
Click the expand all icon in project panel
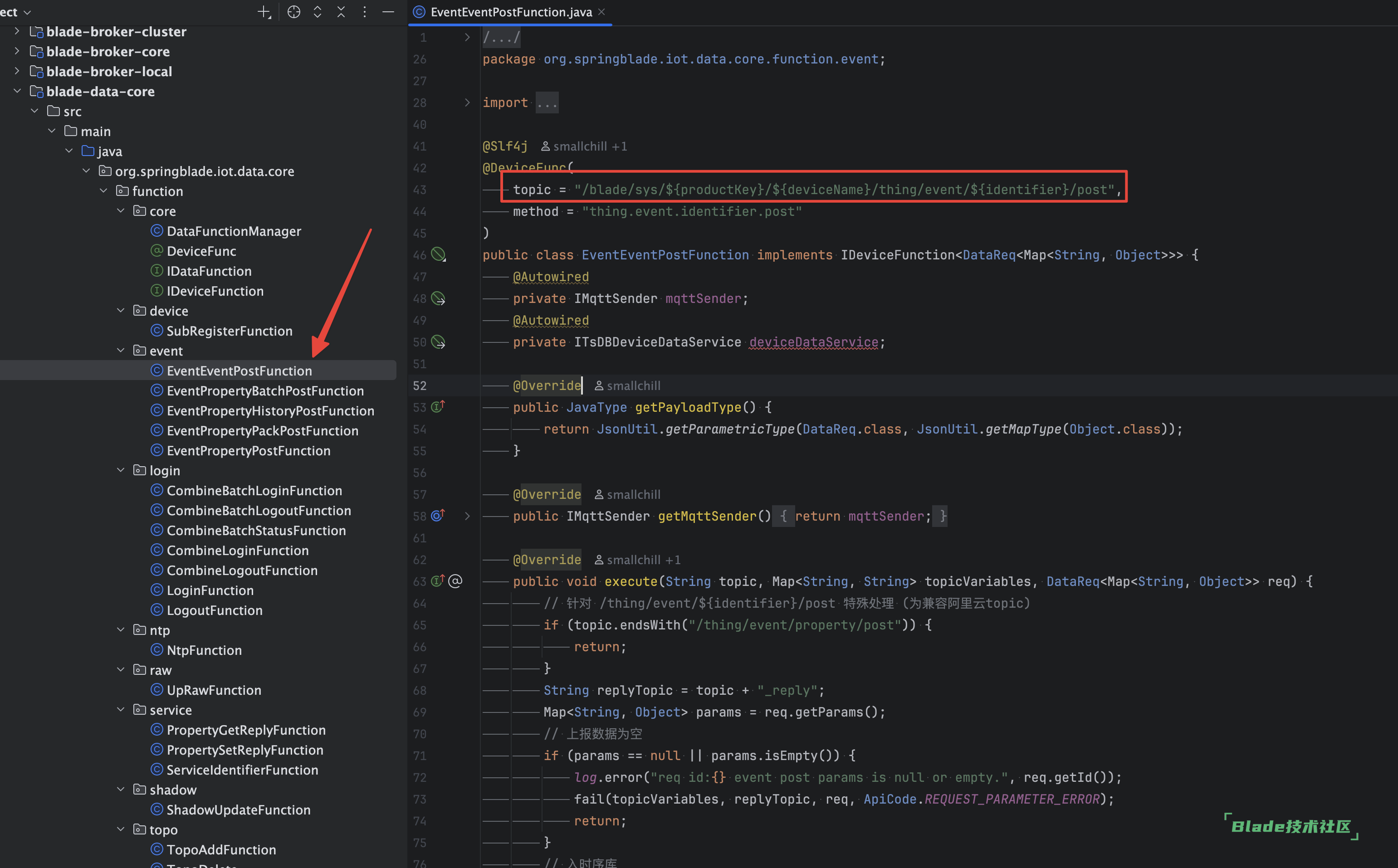pos(318,12)
